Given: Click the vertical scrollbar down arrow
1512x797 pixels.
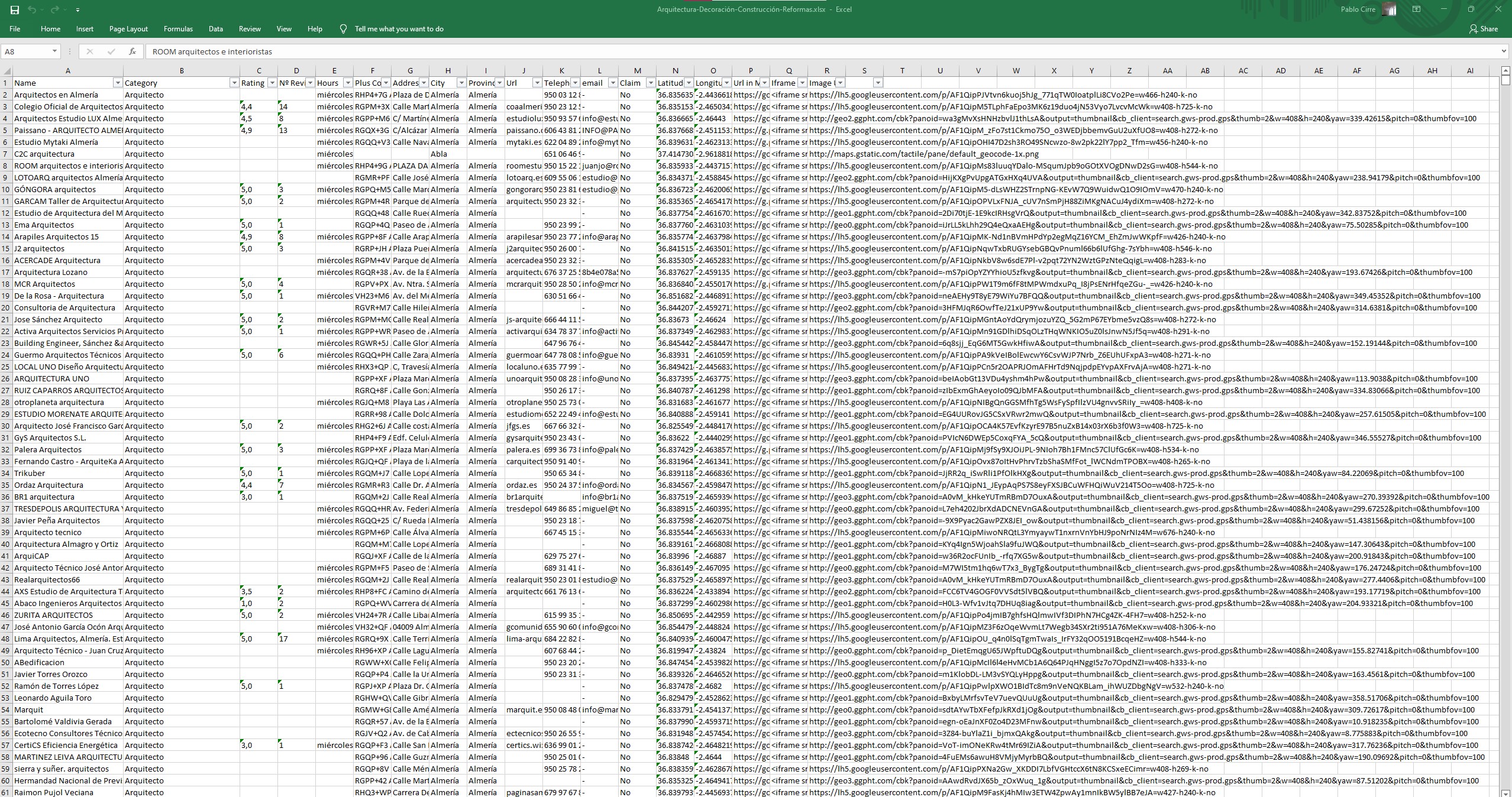Looking at the screenshot, I should point(1505,792).
